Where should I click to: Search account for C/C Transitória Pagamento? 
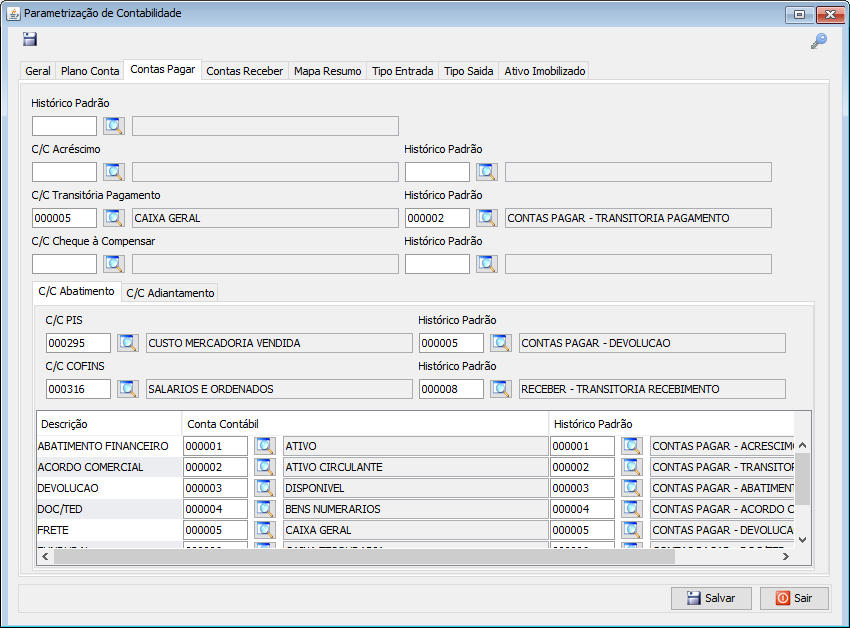pyautogui.click(x=113, y=218)
